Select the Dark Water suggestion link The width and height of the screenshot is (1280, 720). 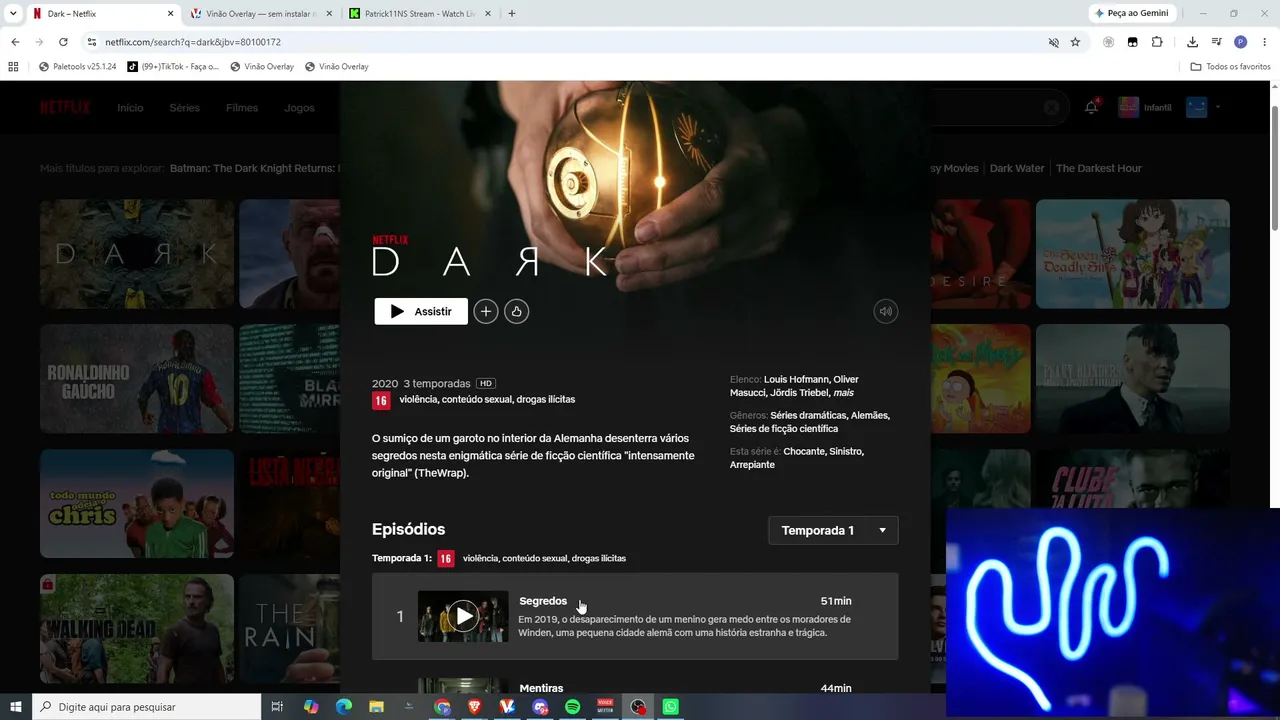pos(1017,168)
